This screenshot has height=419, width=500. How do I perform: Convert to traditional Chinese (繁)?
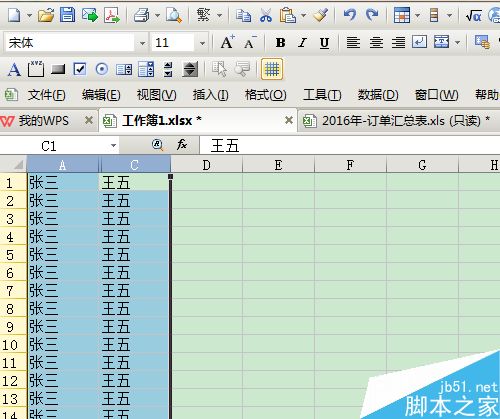[203, 15]
